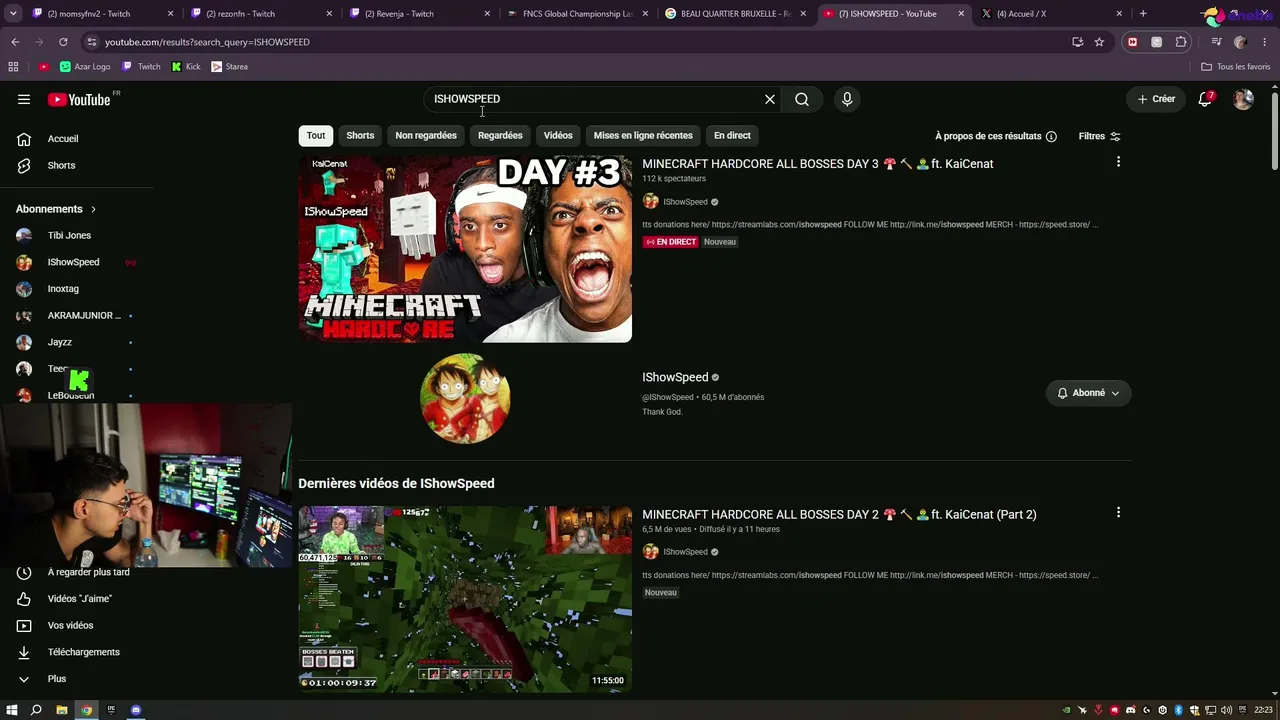Select the "Vidéos" filter chip
1280x720 pixels.
(x=558, y=136)
